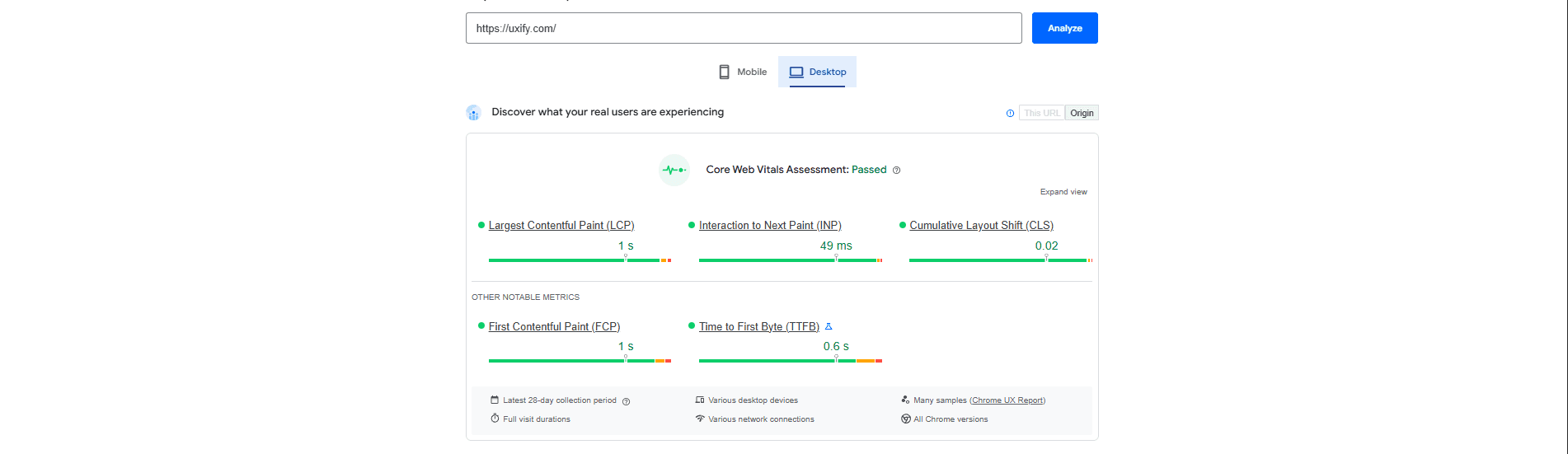Click the FCP distribution bar

pos(580,361)
